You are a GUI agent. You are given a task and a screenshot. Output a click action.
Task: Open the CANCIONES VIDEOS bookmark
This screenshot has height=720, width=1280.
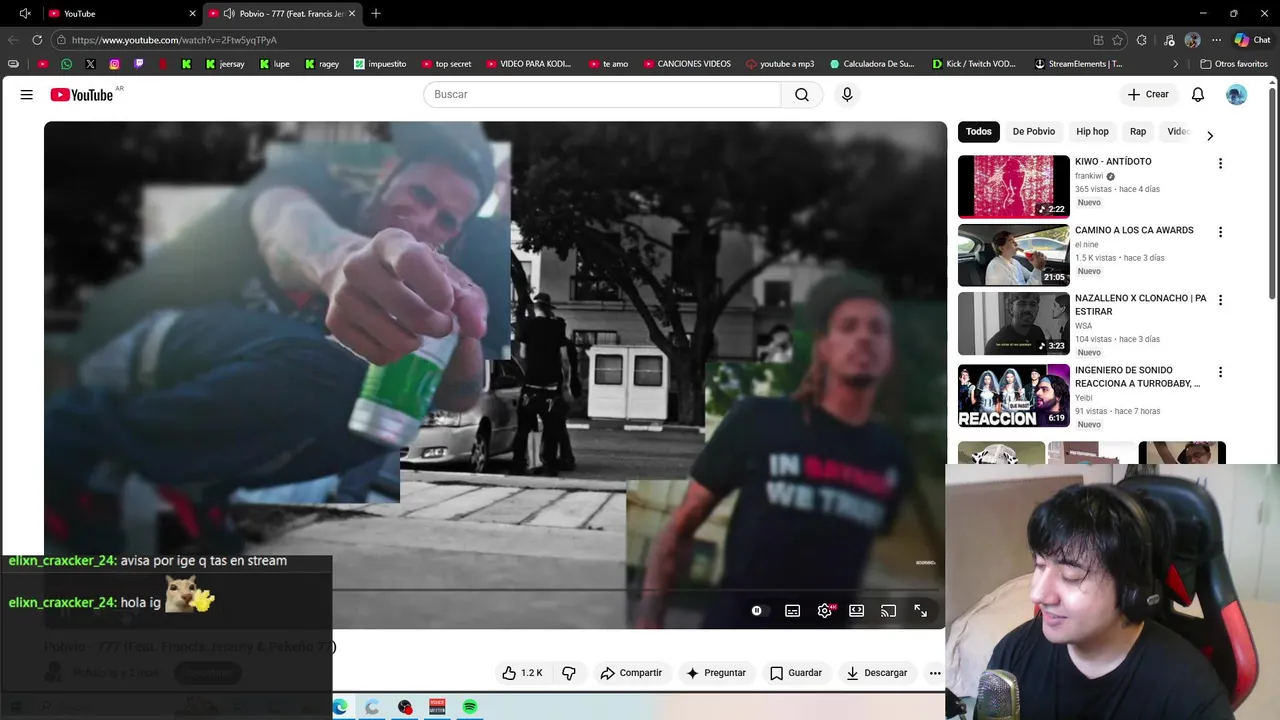(x=686, y=64)
